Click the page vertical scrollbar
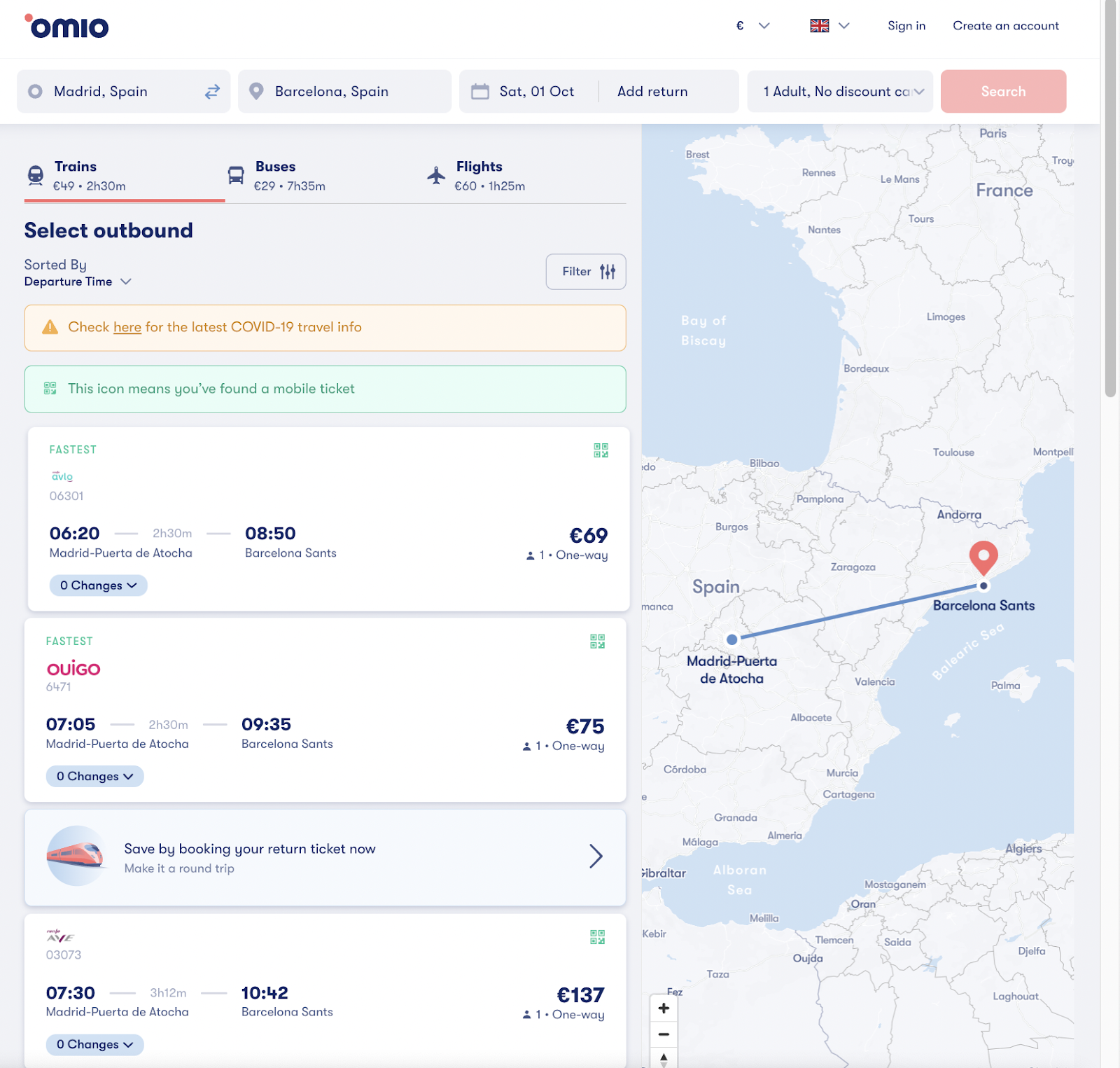 (x=1110, y=200)
